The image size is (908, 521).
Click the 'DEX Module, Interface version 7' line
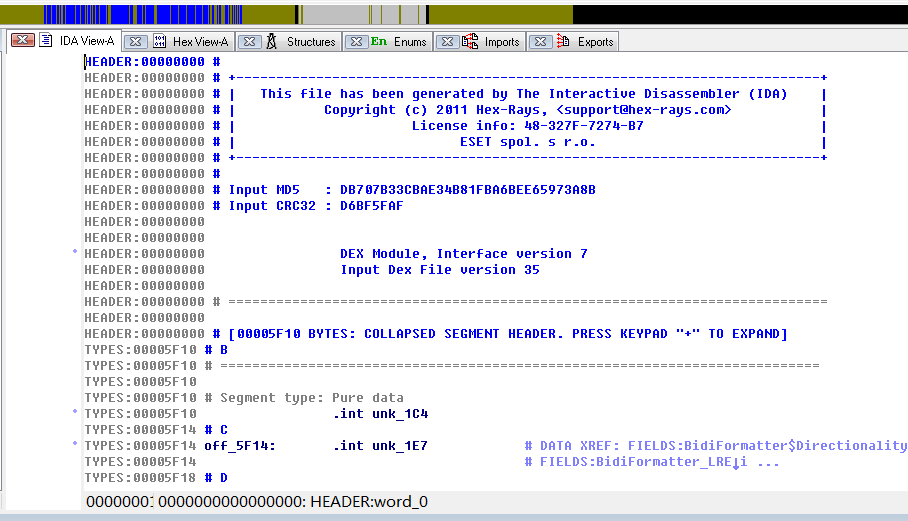point(464,254)
